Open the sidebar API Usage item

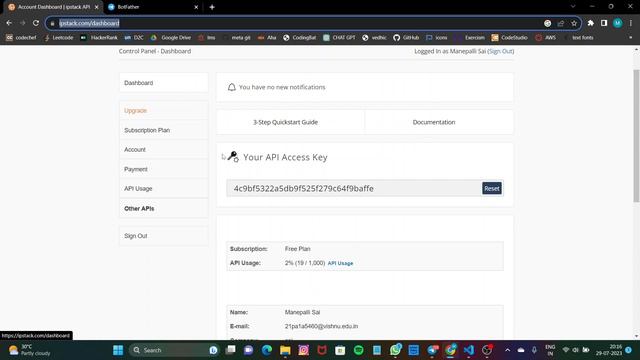(x=164, y=189)
